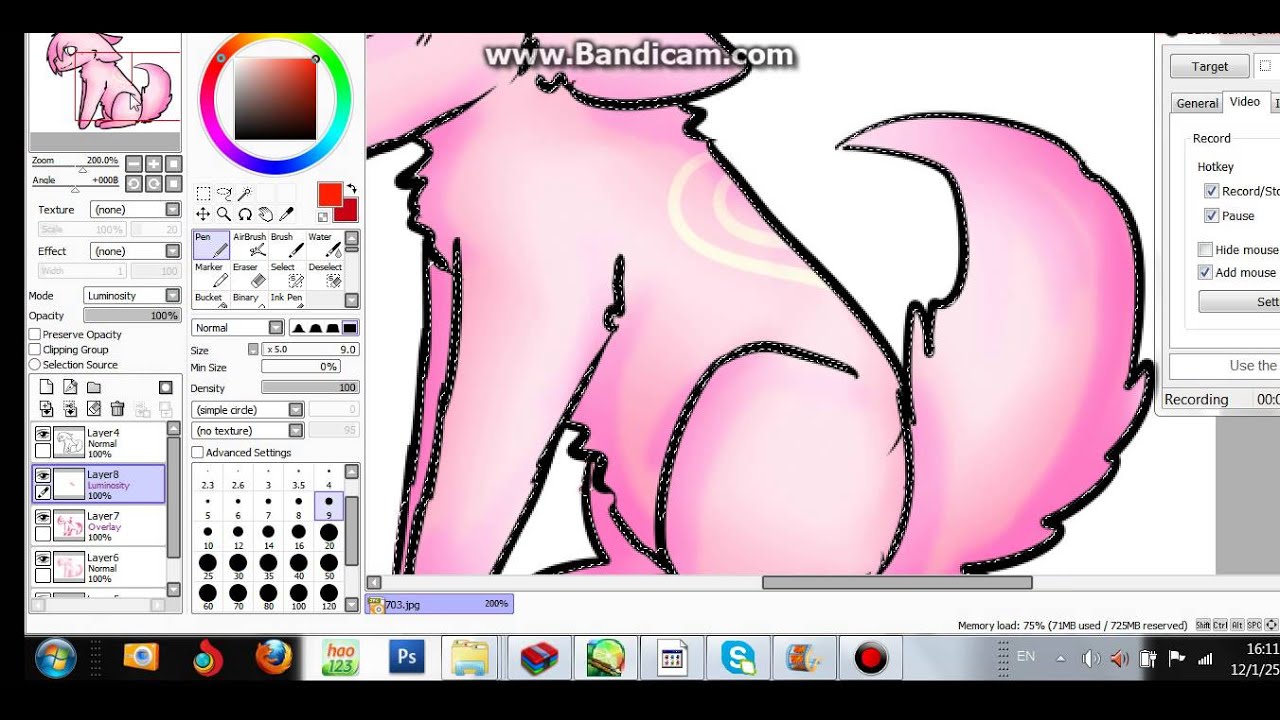This screenshot has height=720, width=1280.
Task: Switch to the Video tab in Bandicam
Action: pos(1244,101)
